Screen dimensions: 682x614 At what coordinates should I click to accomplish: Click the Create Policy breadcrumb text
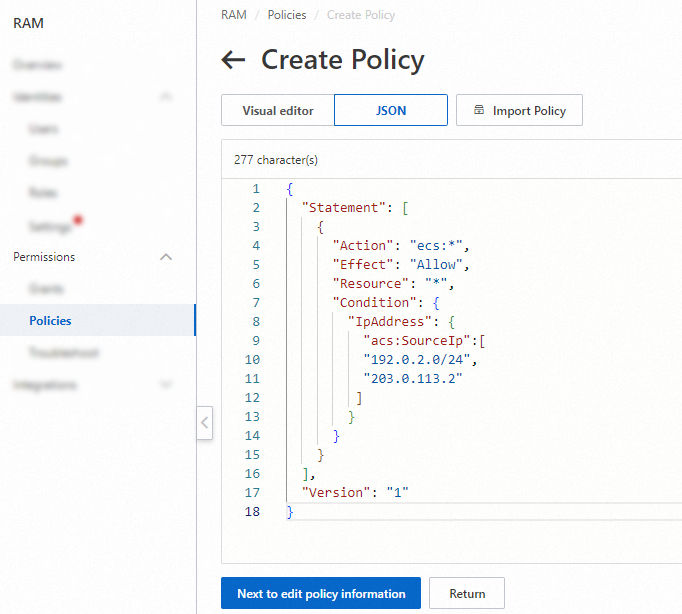(361, 15)
